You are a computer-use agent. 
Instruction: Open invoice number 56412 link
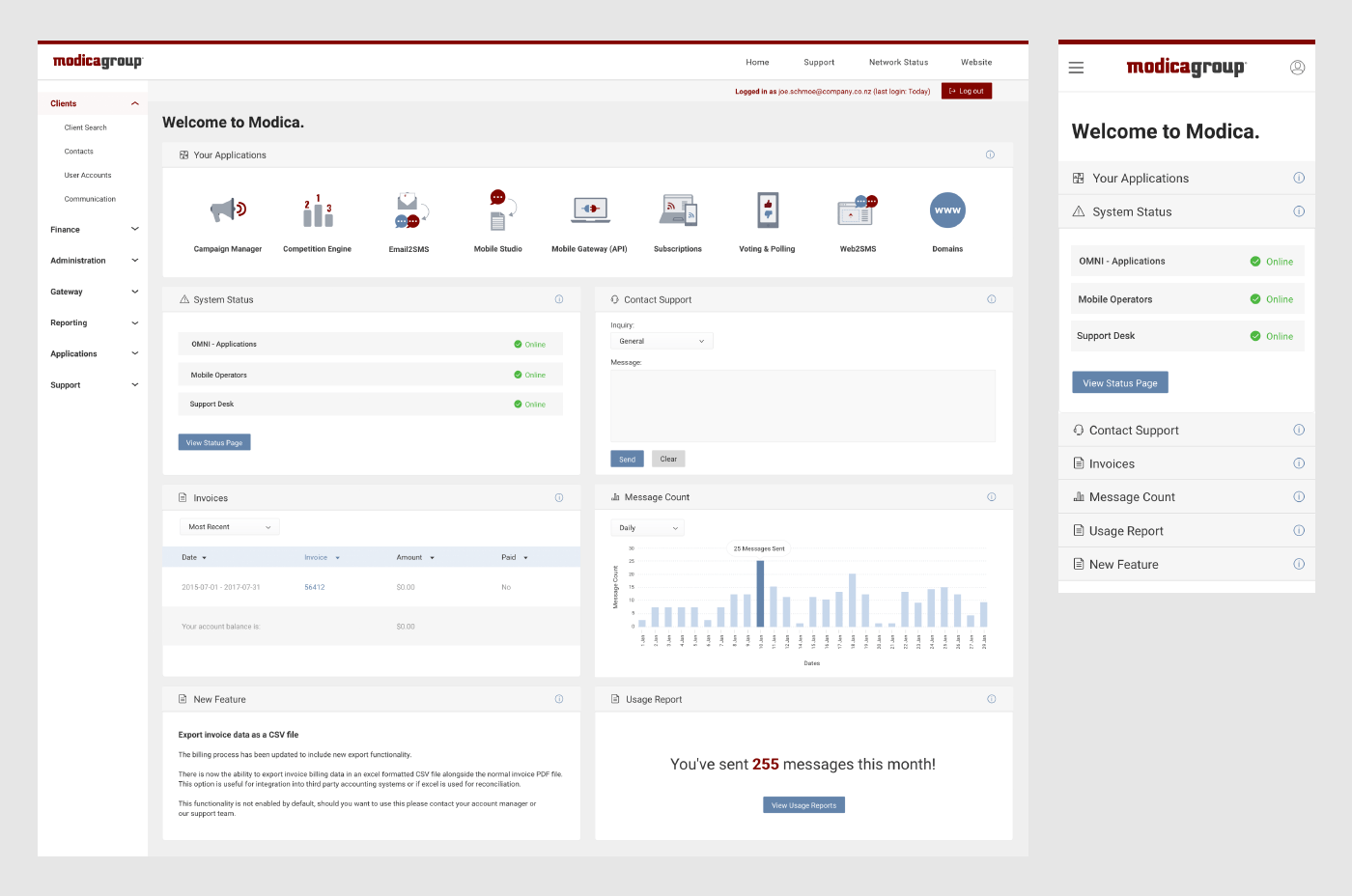[315, 587]
